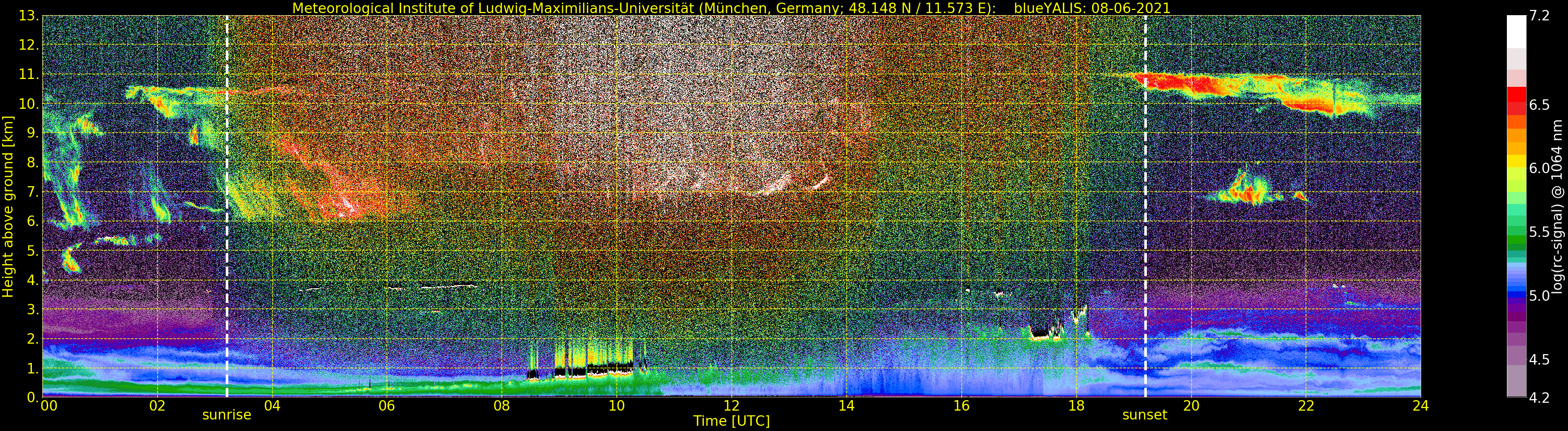The height and width of the screenshot is (431, 1568).
Task: Click the '10' tick on the time axis
Action: click(617, 405)
